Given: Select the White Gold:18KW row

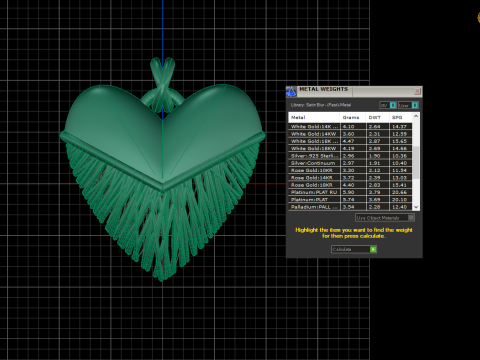Looking at the screenshot, I should click(x=350, y=148).
